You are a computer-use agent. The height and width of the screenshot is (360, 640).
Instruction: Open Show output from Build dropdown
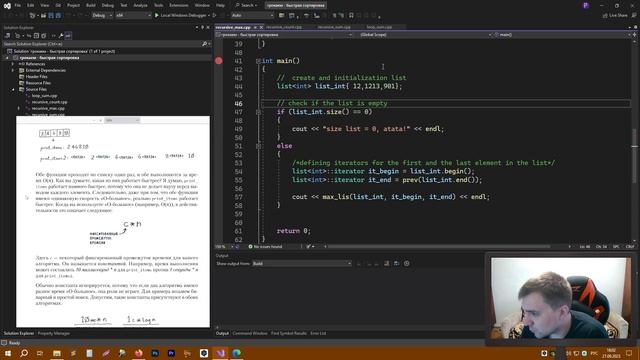(x=302, y=264)
